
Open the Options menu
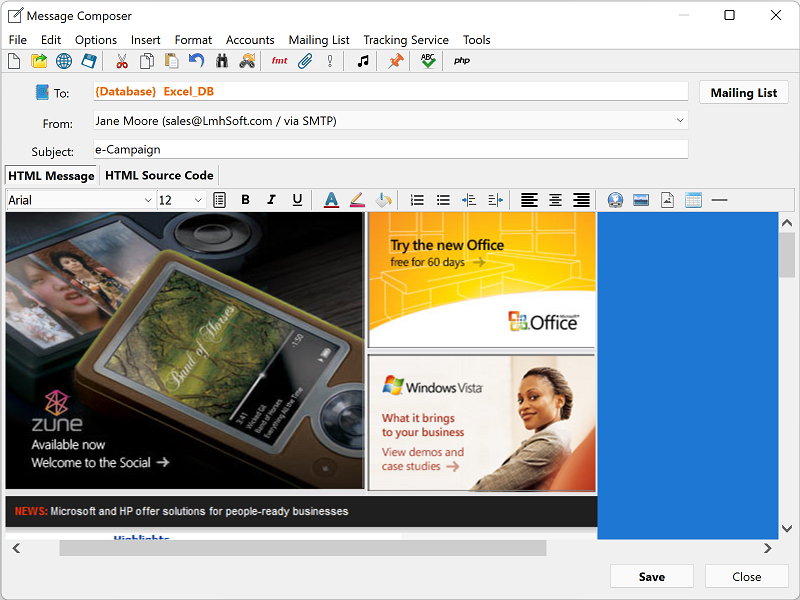[96, 40]
